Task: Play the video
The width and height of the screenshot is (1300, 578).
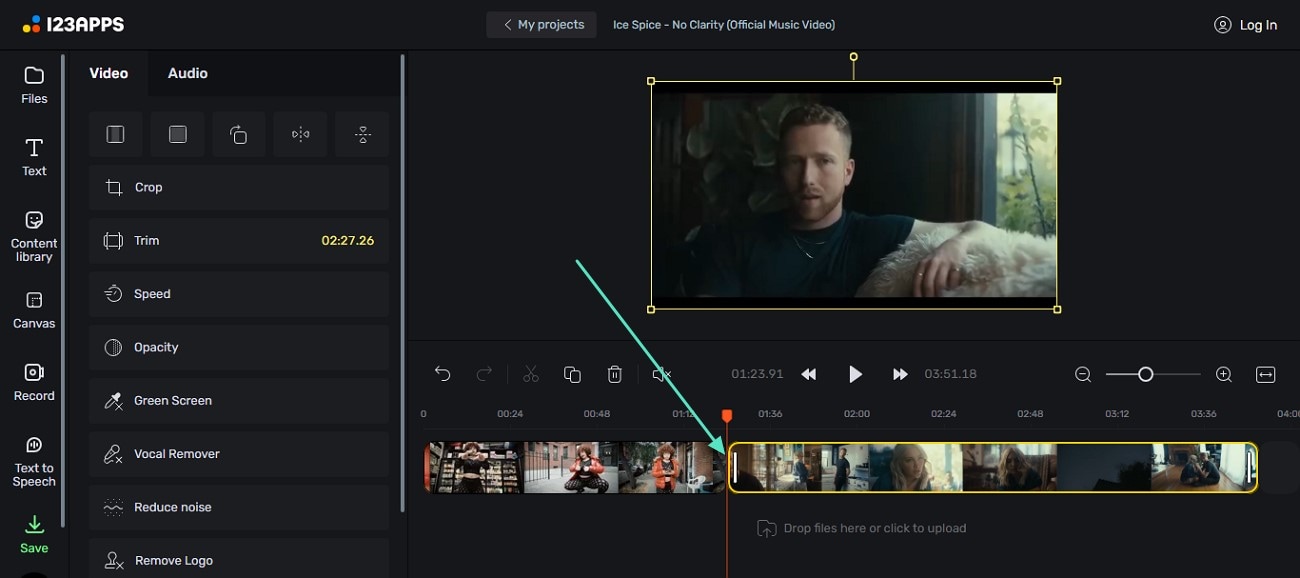Action: [x=855, y=374]
